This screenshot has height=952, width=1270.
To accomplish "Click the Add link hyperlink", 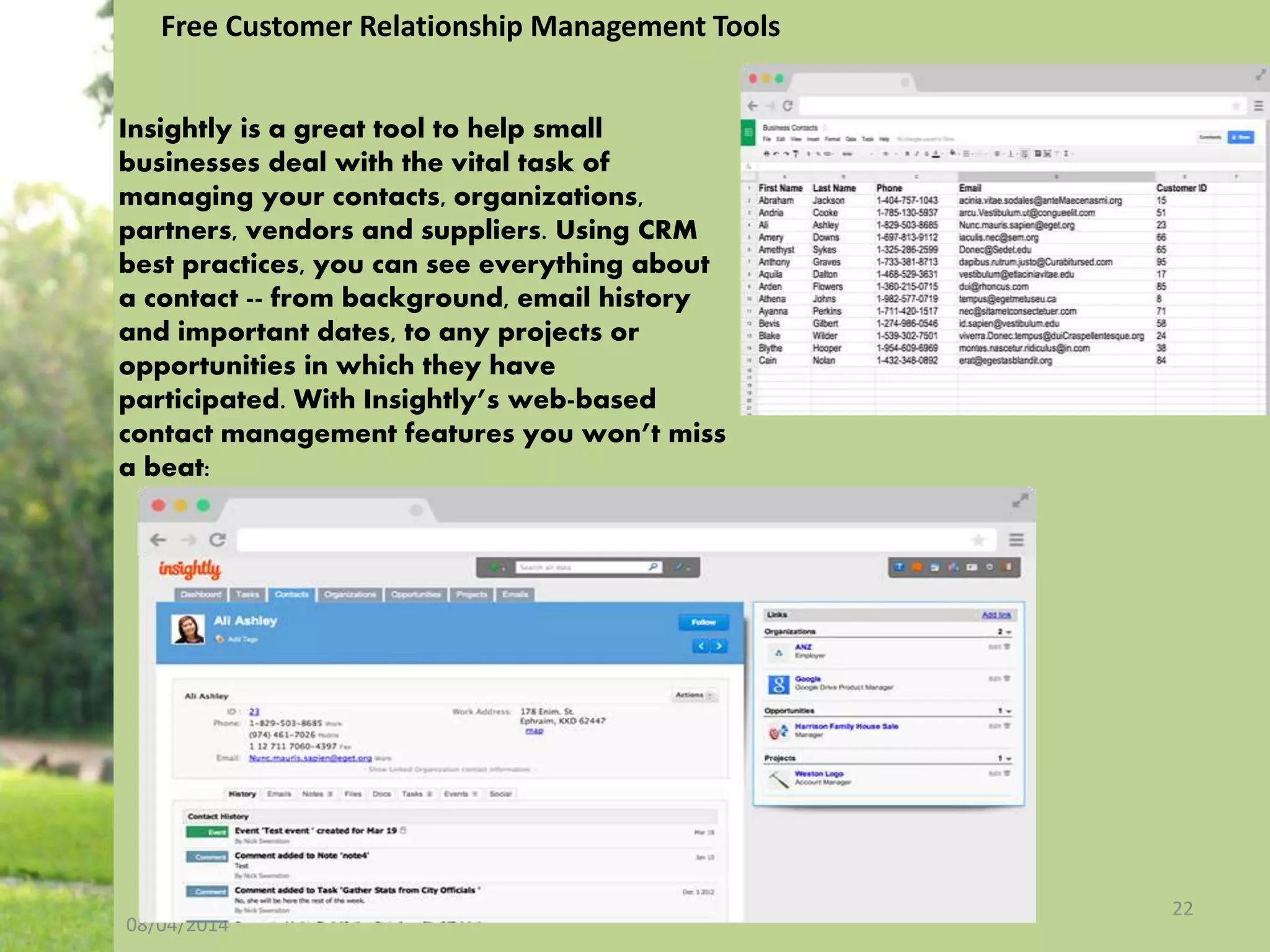I will click(x=997, y=615).
